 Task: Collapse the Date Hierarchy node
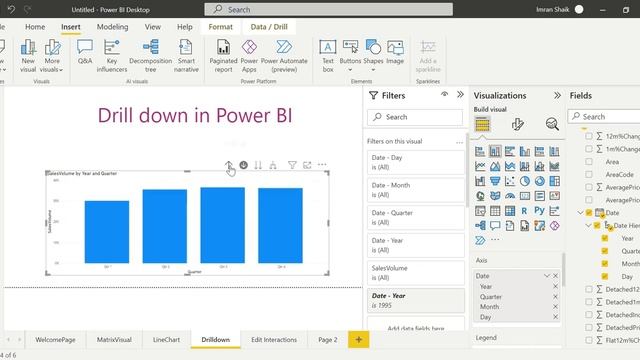[589, 225]
